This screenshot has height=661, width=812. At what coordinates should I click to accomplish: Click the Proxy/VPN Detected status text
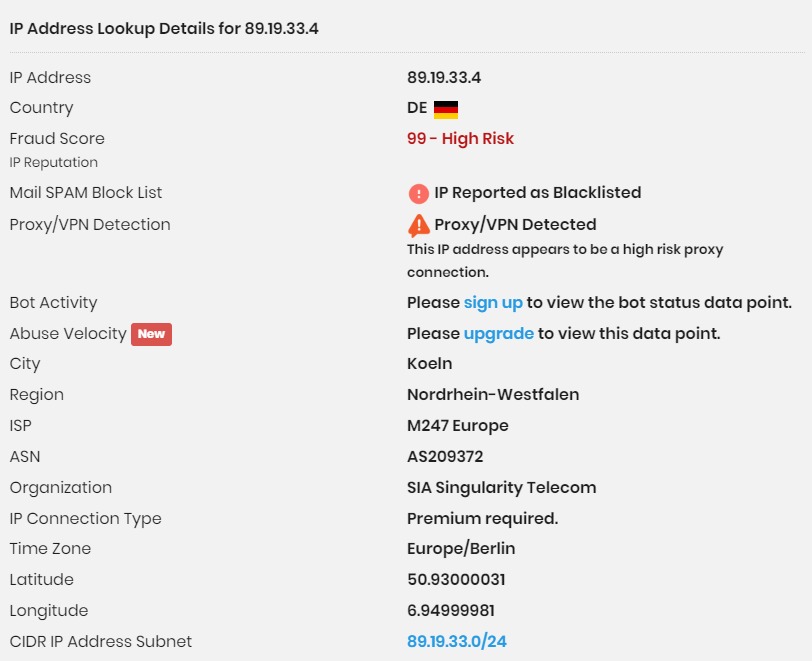click(515, 225)
